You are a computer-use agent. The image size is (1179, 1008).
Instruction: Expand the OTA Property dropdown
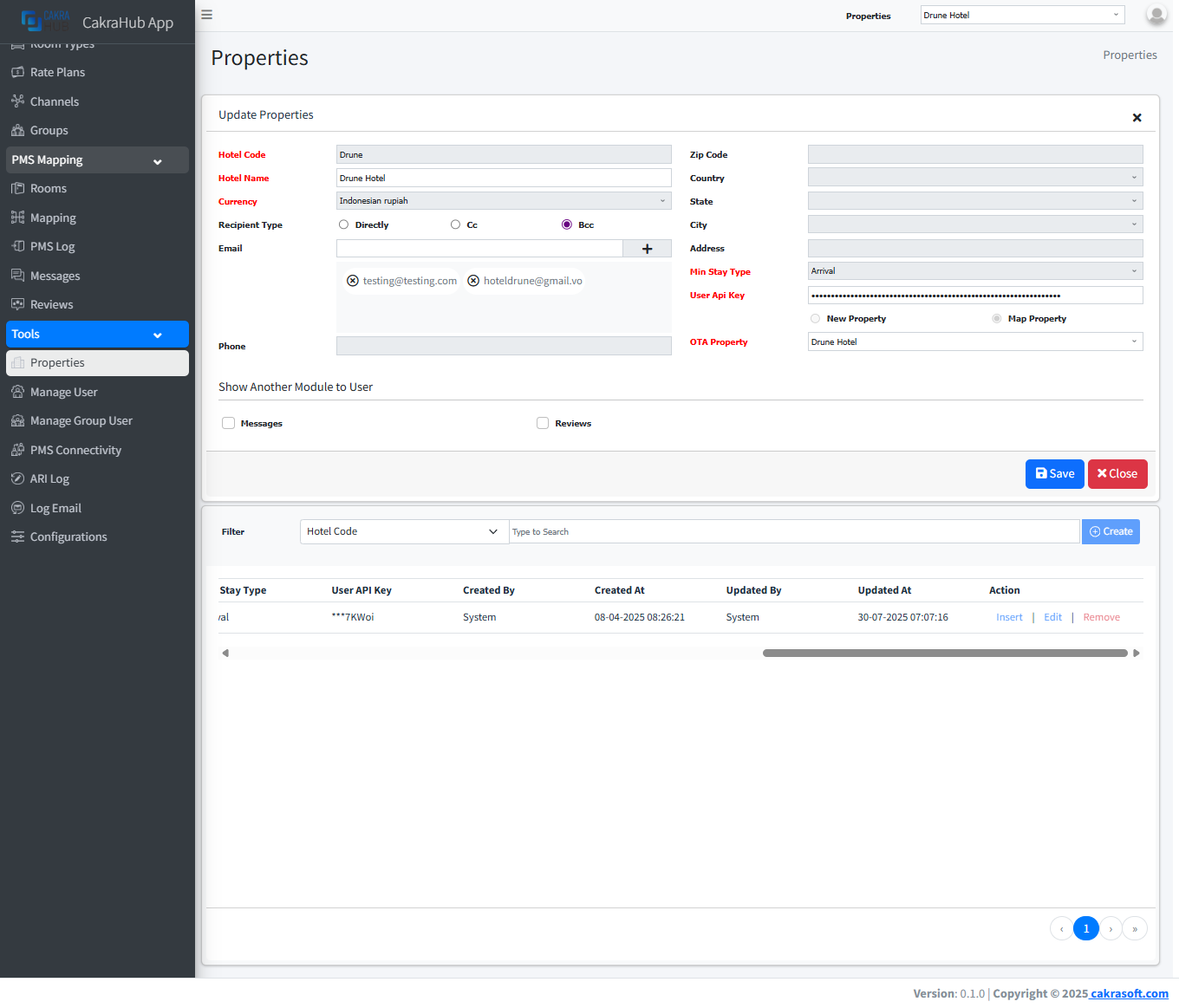(974, 342)
